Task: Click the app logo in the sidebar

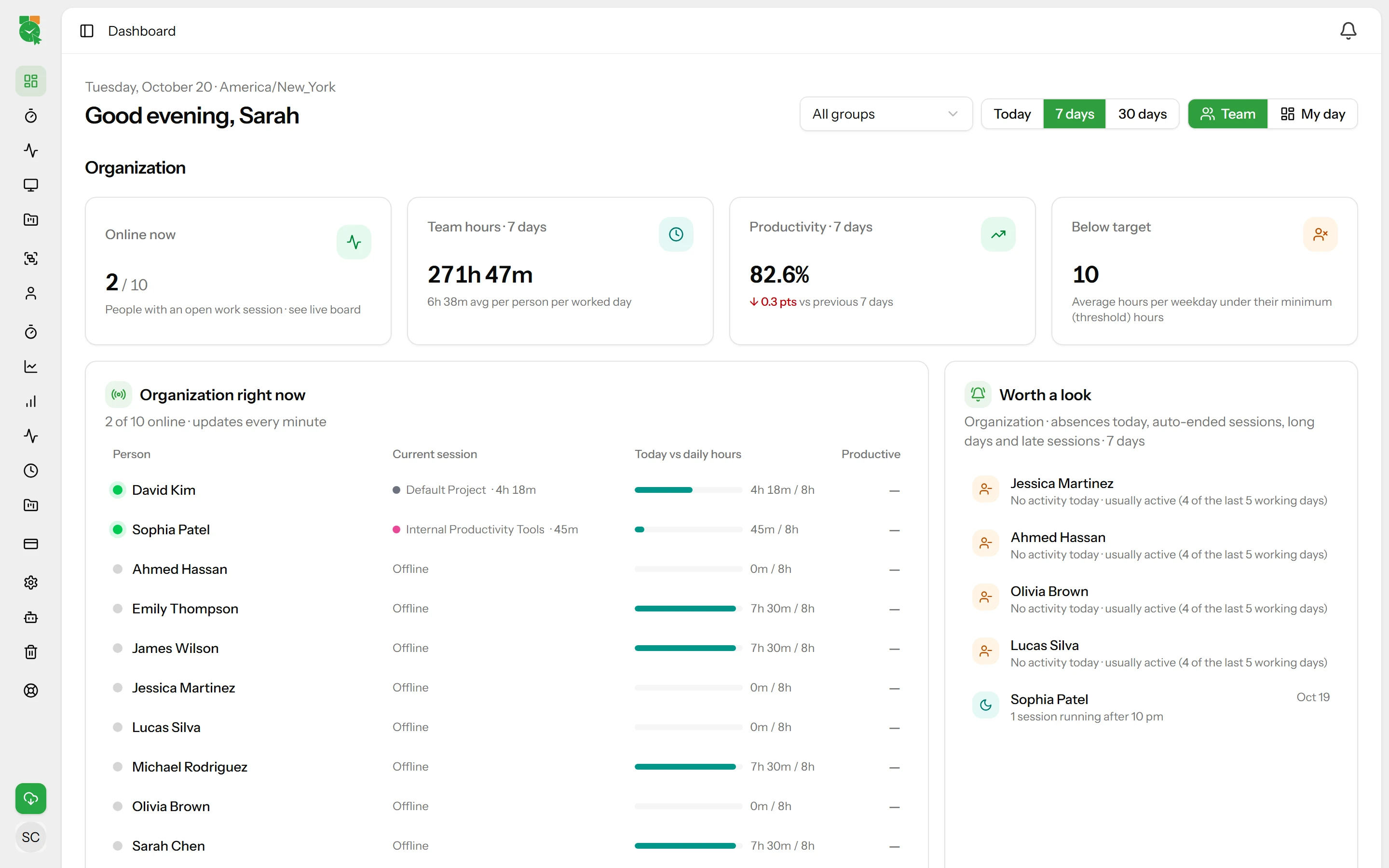Action: pyautogui.click(x=30, y=30)
